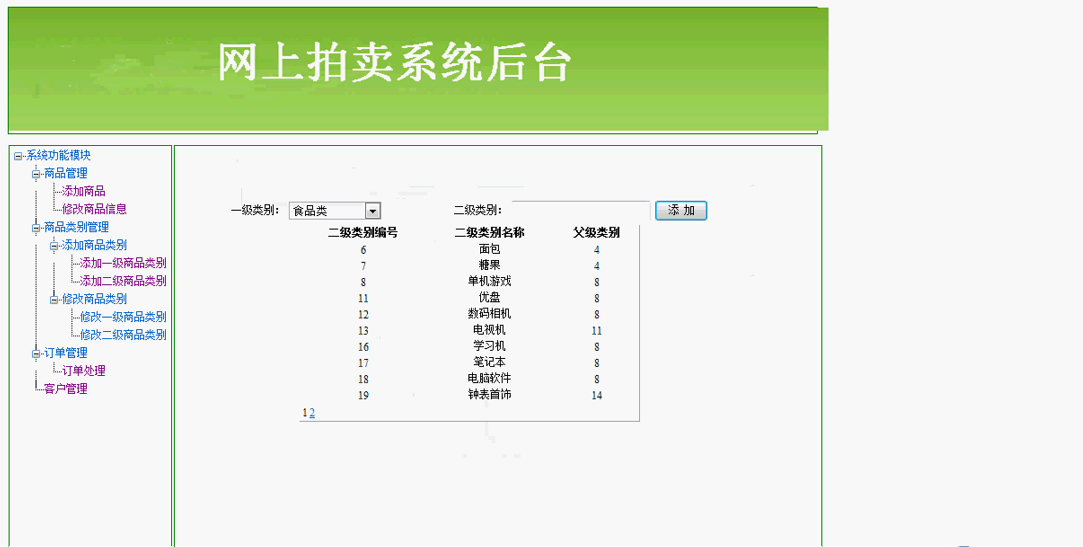Image resolution: width=1083 pixels, height=547 pixels.
Task: Click the 数码相机 category name cell
Action: pos(489,314)
